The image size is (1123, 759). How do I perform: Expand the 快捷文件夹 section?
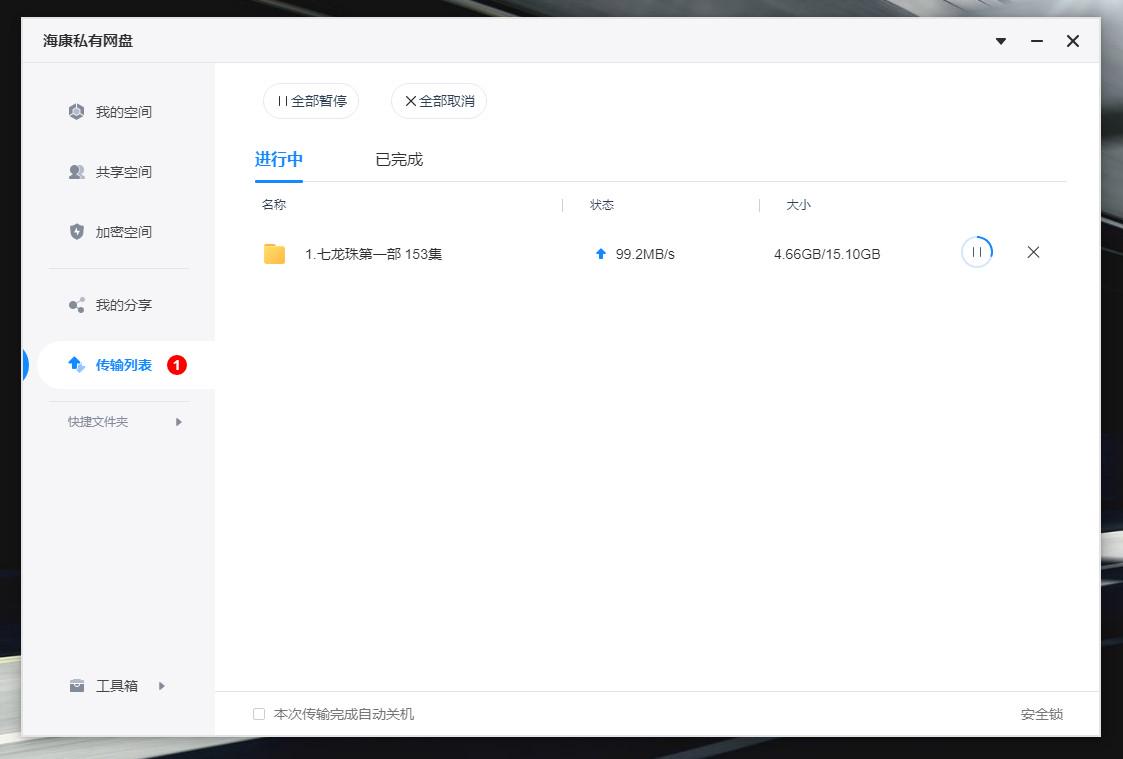pos(178,421)
